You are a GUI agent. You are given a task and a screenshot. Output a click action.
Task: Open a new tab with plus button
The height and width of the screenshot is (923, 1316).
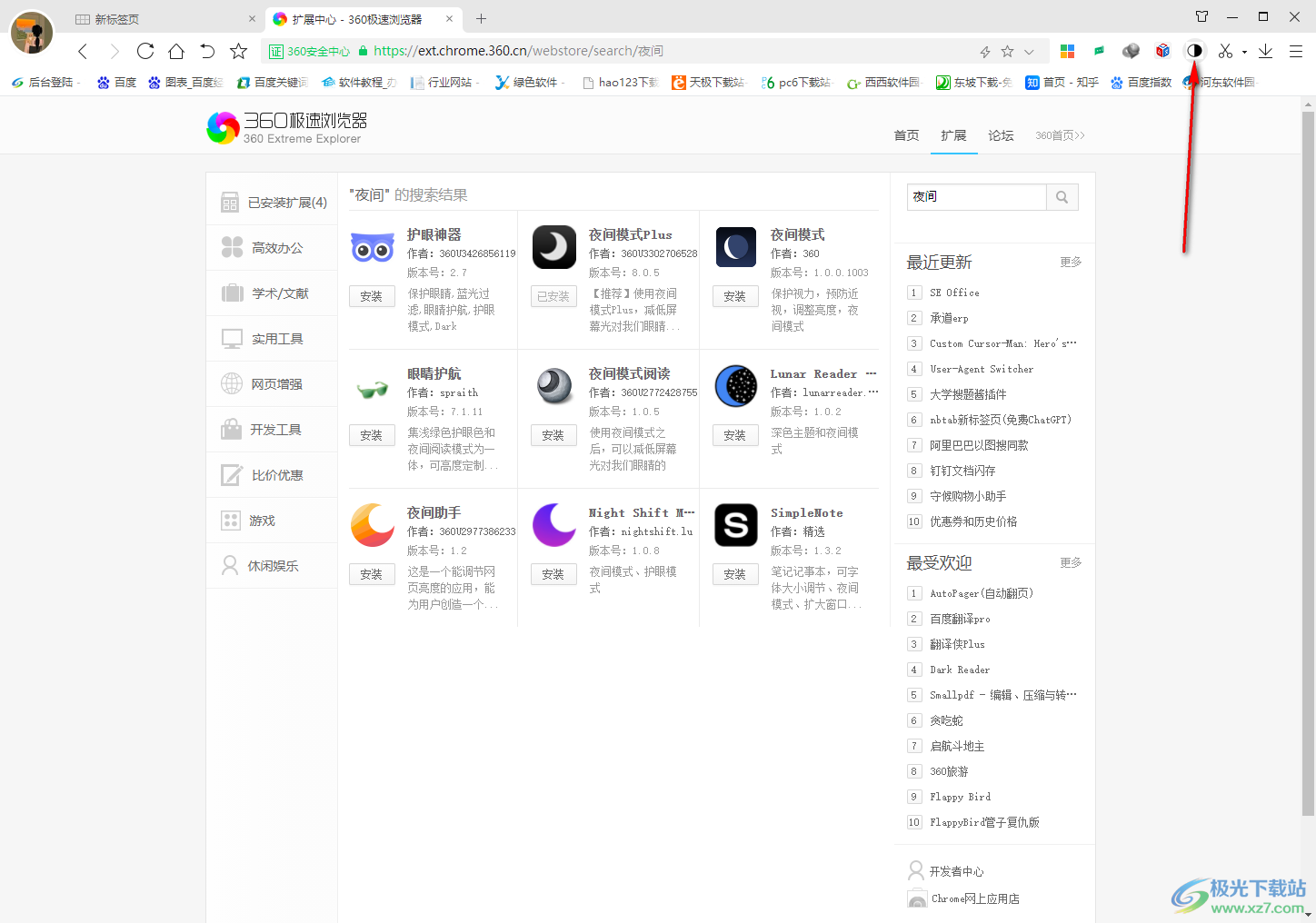point(481,18)
